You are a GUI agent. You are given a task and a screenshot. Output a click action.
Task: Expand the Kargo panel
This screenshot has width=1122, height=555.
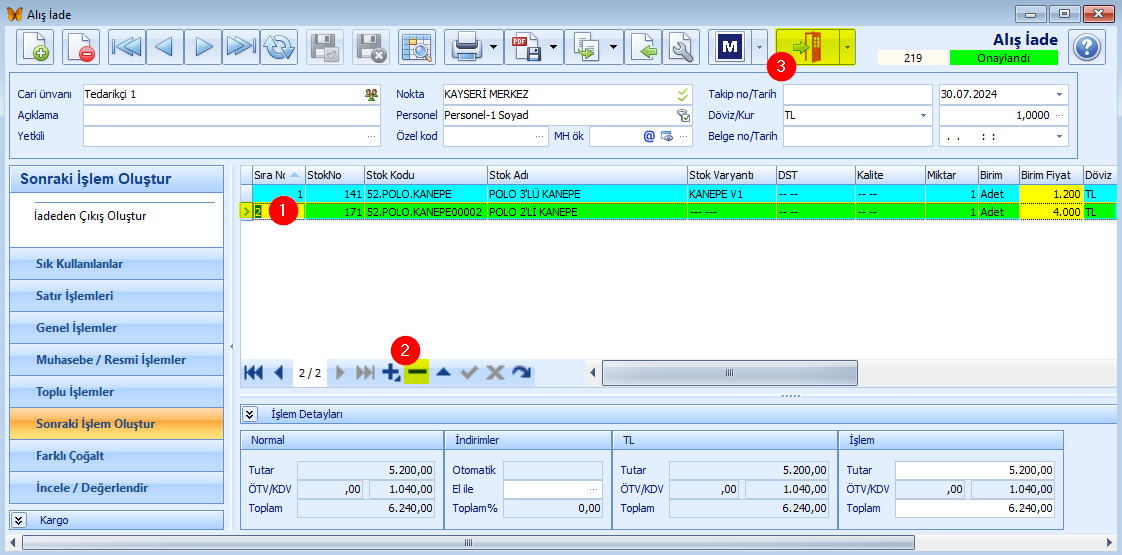[19, 520]
